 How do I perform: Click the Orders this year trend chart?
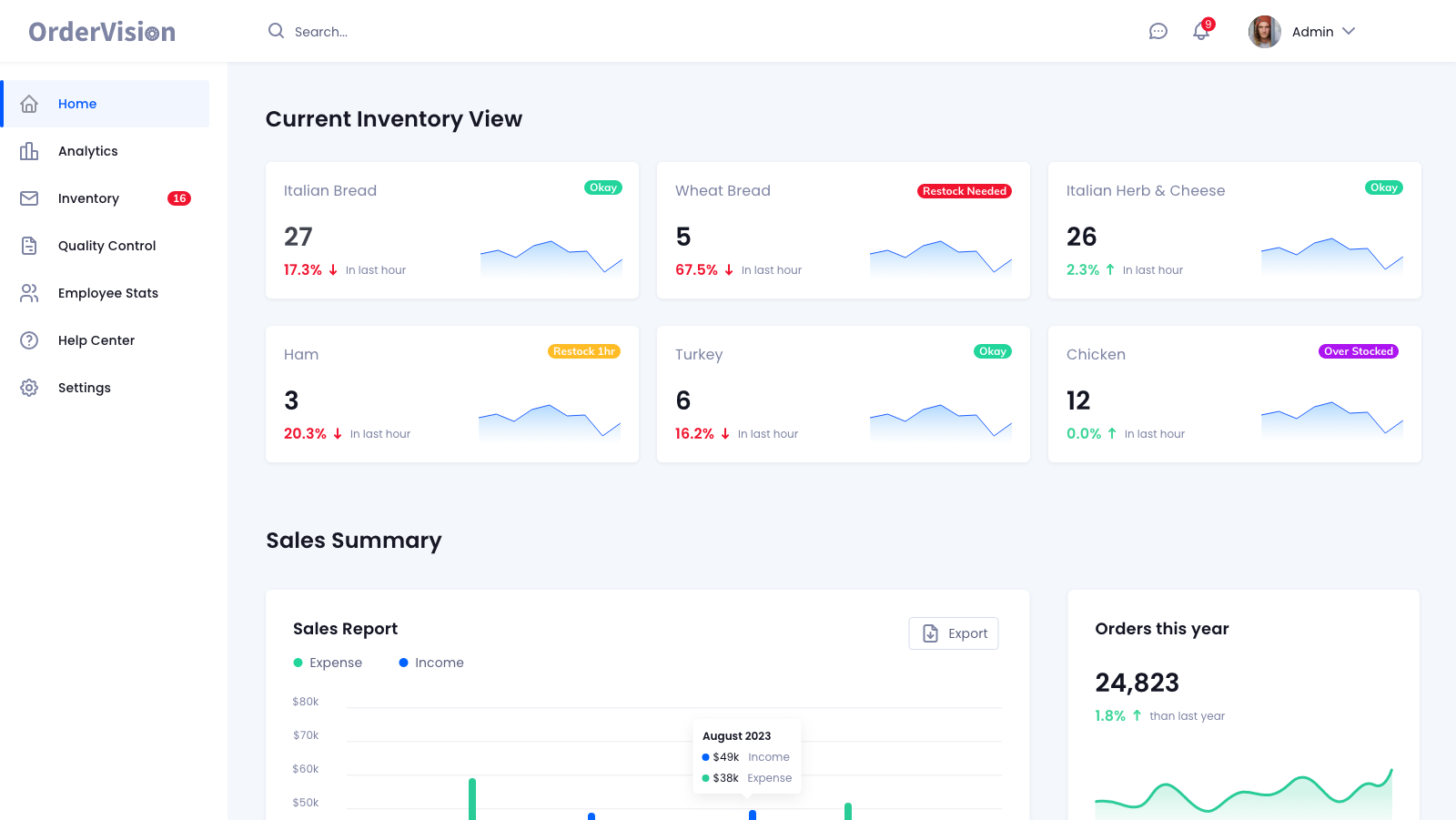(1243, 794)
